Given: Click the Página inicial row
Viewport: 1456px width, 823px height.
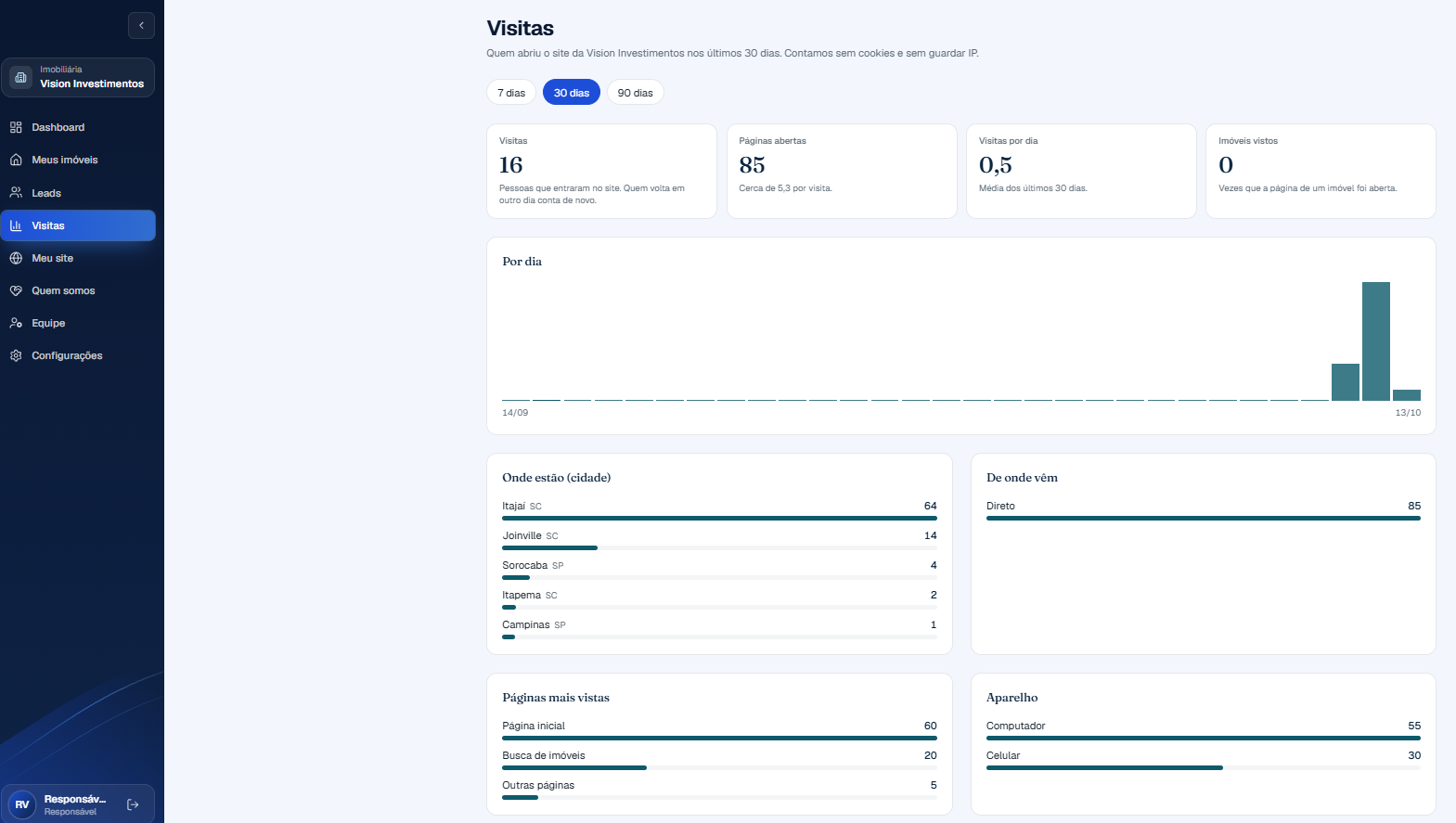Looking at the screenshot, I should click(x=719, y=731).
